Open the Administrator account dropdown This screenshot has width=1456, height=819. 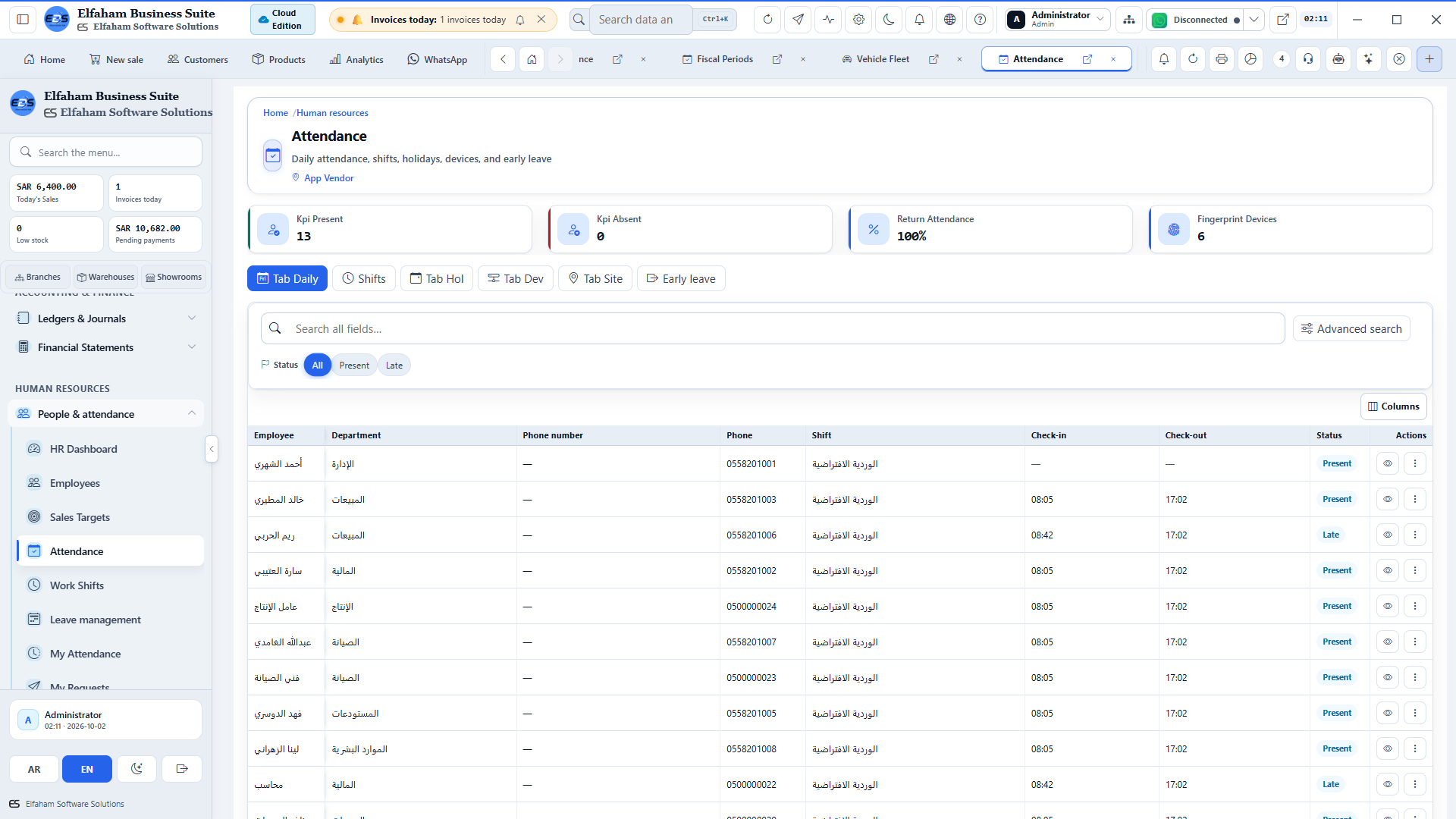point(1058,20)
